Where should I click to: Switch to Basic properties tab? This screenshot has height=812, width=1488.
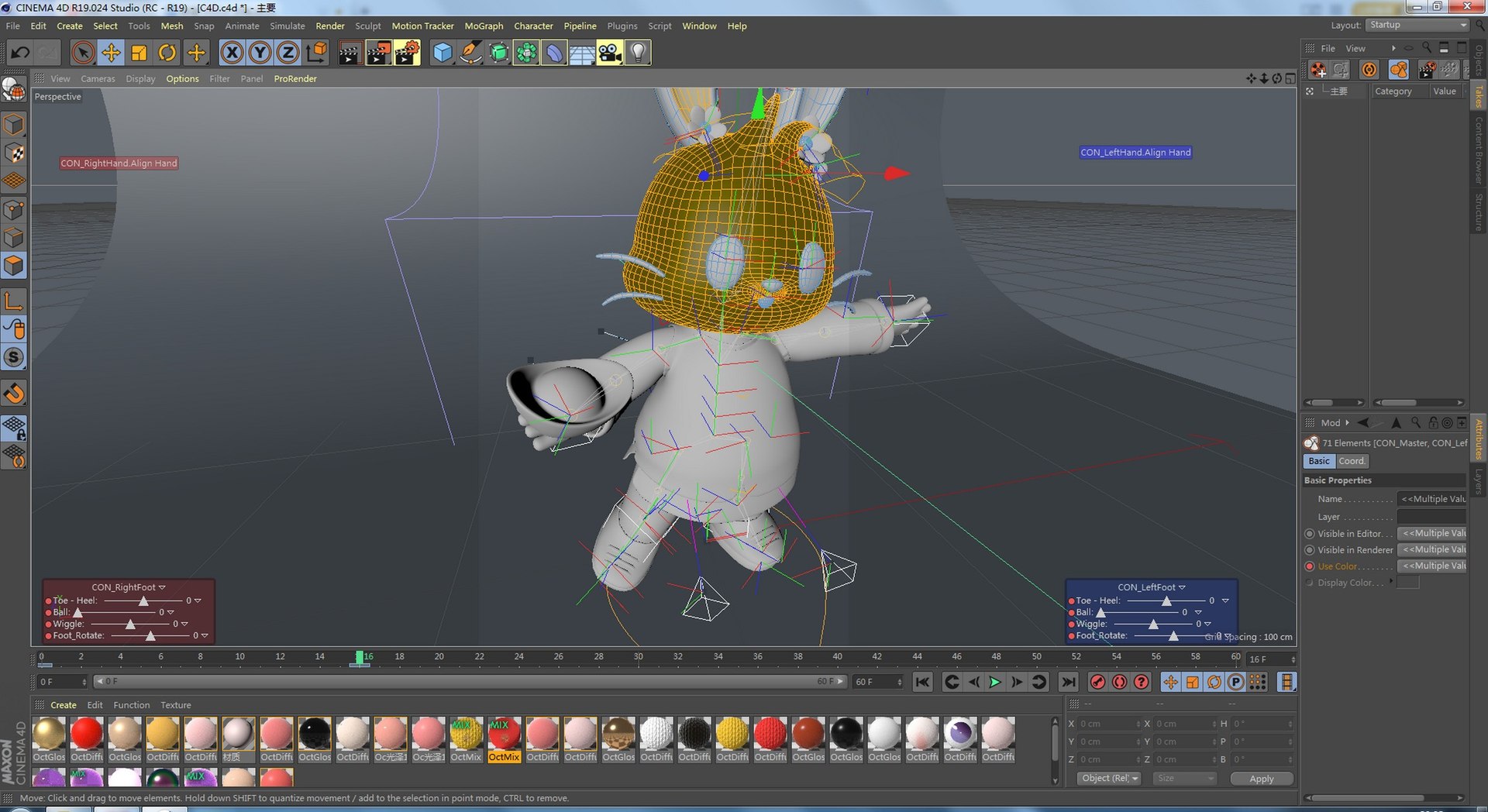pyautogui.click(x=1319, y=461)
